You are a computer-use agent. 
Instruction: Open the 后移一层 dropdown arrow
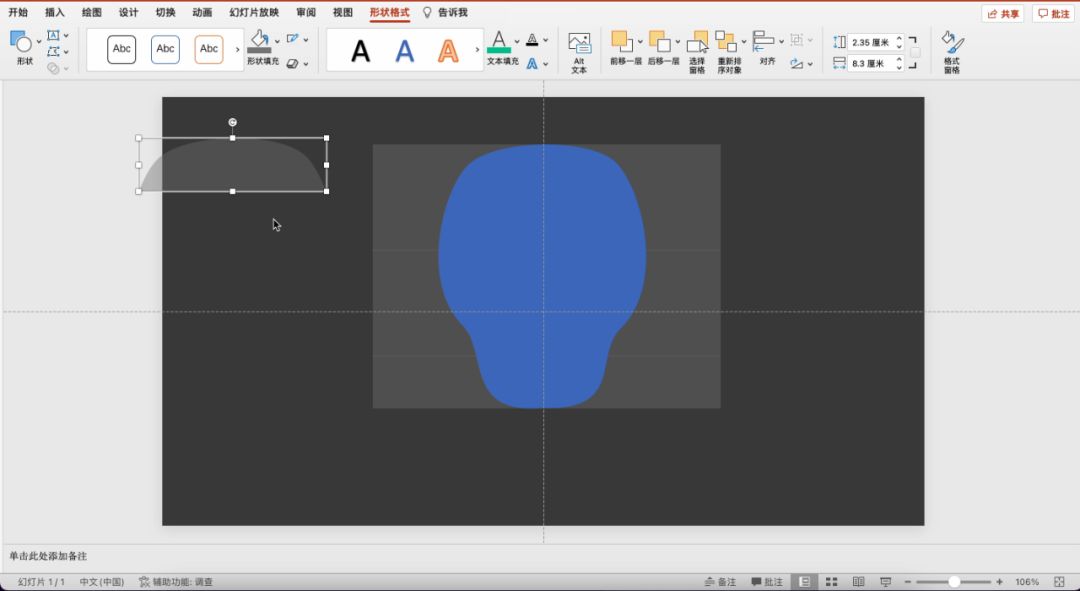(677, 42)
